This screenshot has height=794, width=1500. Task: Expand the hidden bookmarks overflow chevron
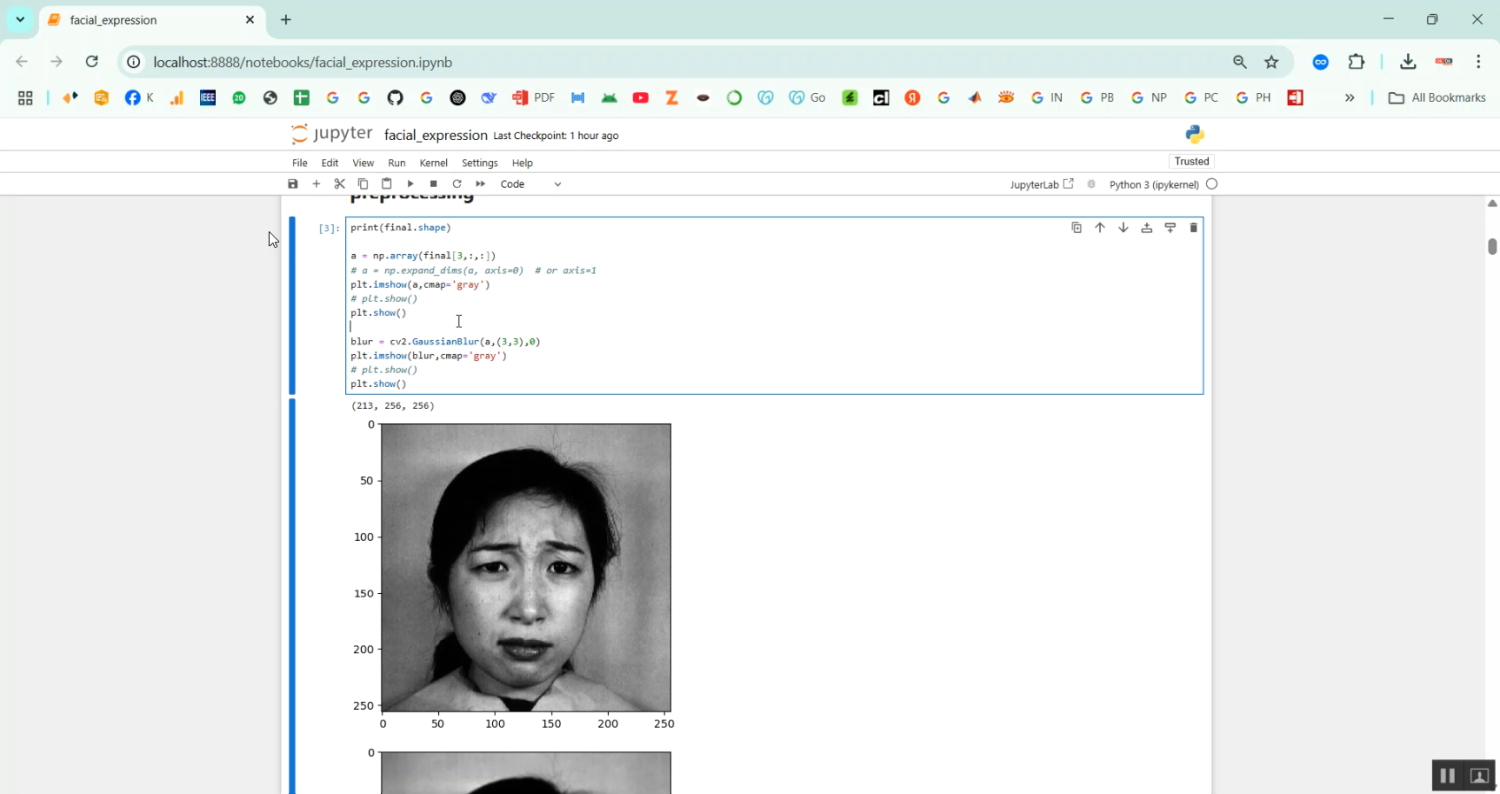pyautogui.click(x=1350, y=97)
